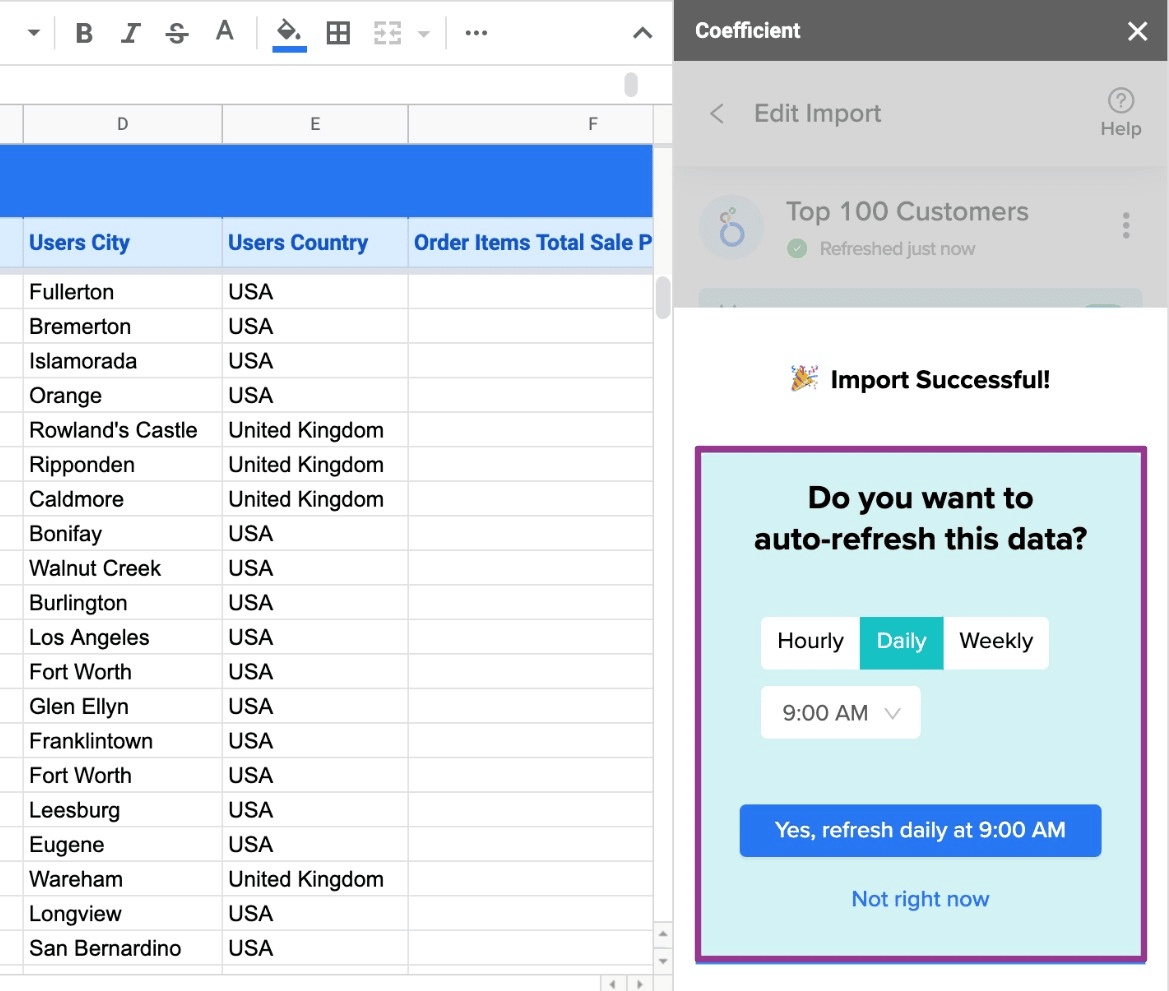Select the Islamorada cell

[122, 361]
